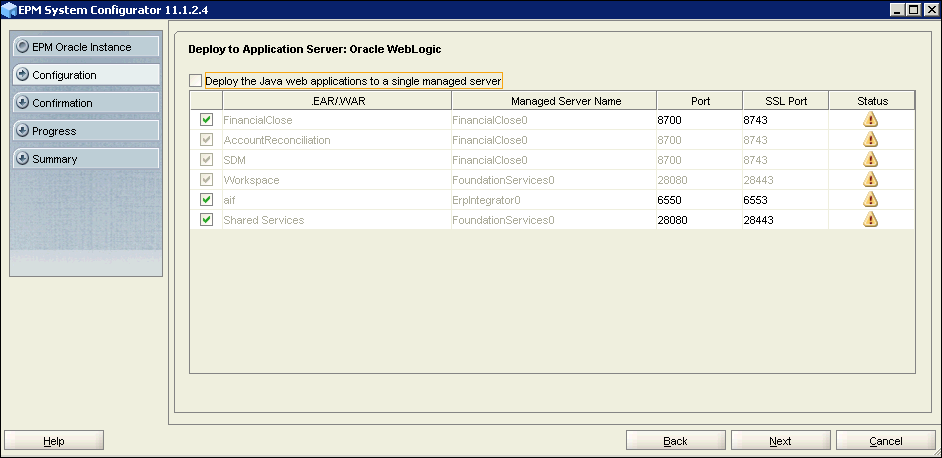
Task: Click the Summary step arrow icon
Action: (23, 159)
